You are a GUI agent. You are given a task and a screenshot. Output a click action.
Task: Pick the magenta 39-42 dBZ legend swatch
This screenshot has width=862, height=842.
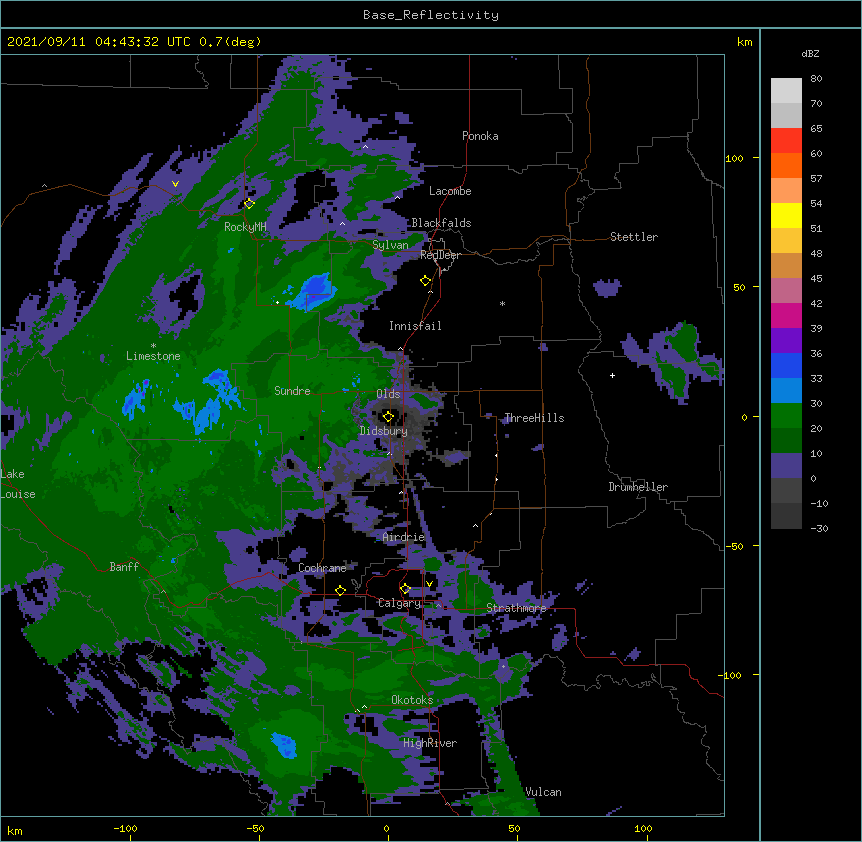pyautogui.click(x=786, y=315)
